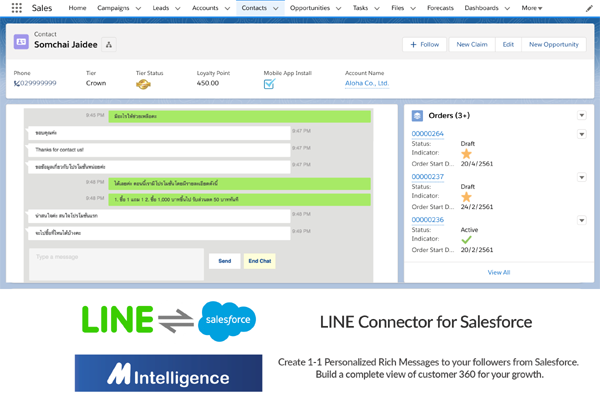The width and height of the screenshot is (600, 398).
Task: Click the End Chat button
Action: [x=259, y=261]
